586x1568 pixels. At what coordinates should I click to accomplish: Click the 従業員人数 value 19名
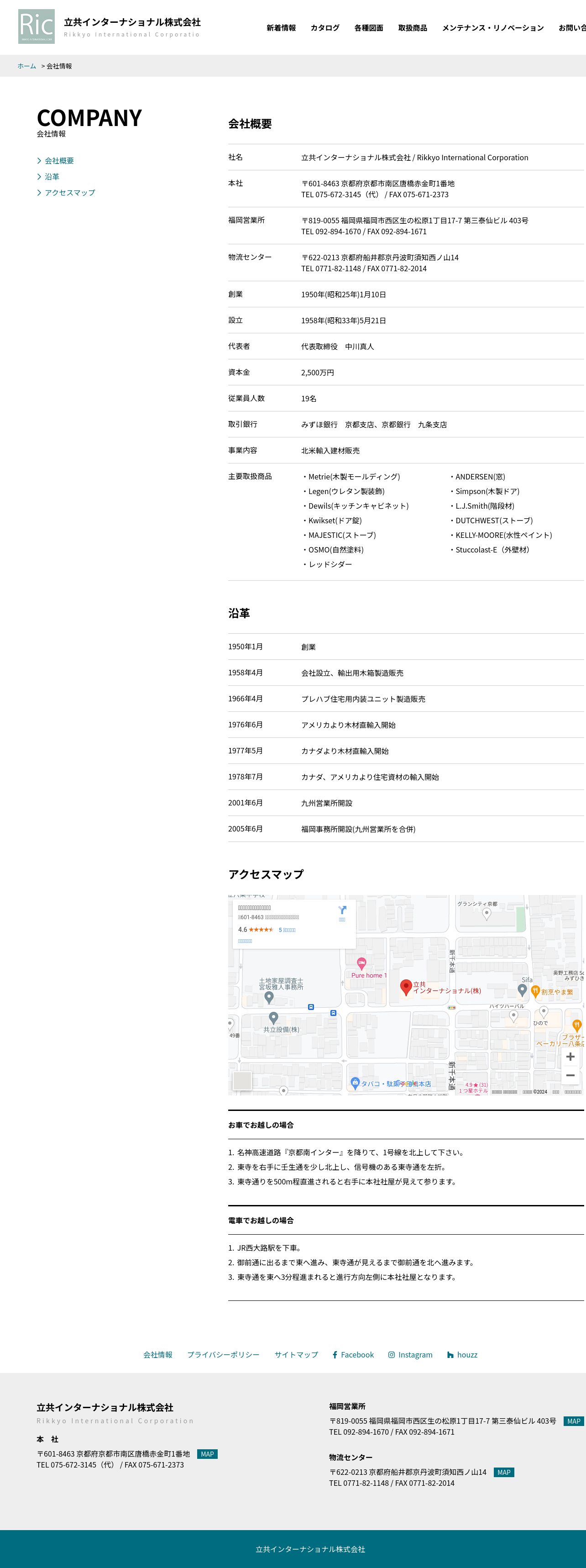[x=309, y=399]
